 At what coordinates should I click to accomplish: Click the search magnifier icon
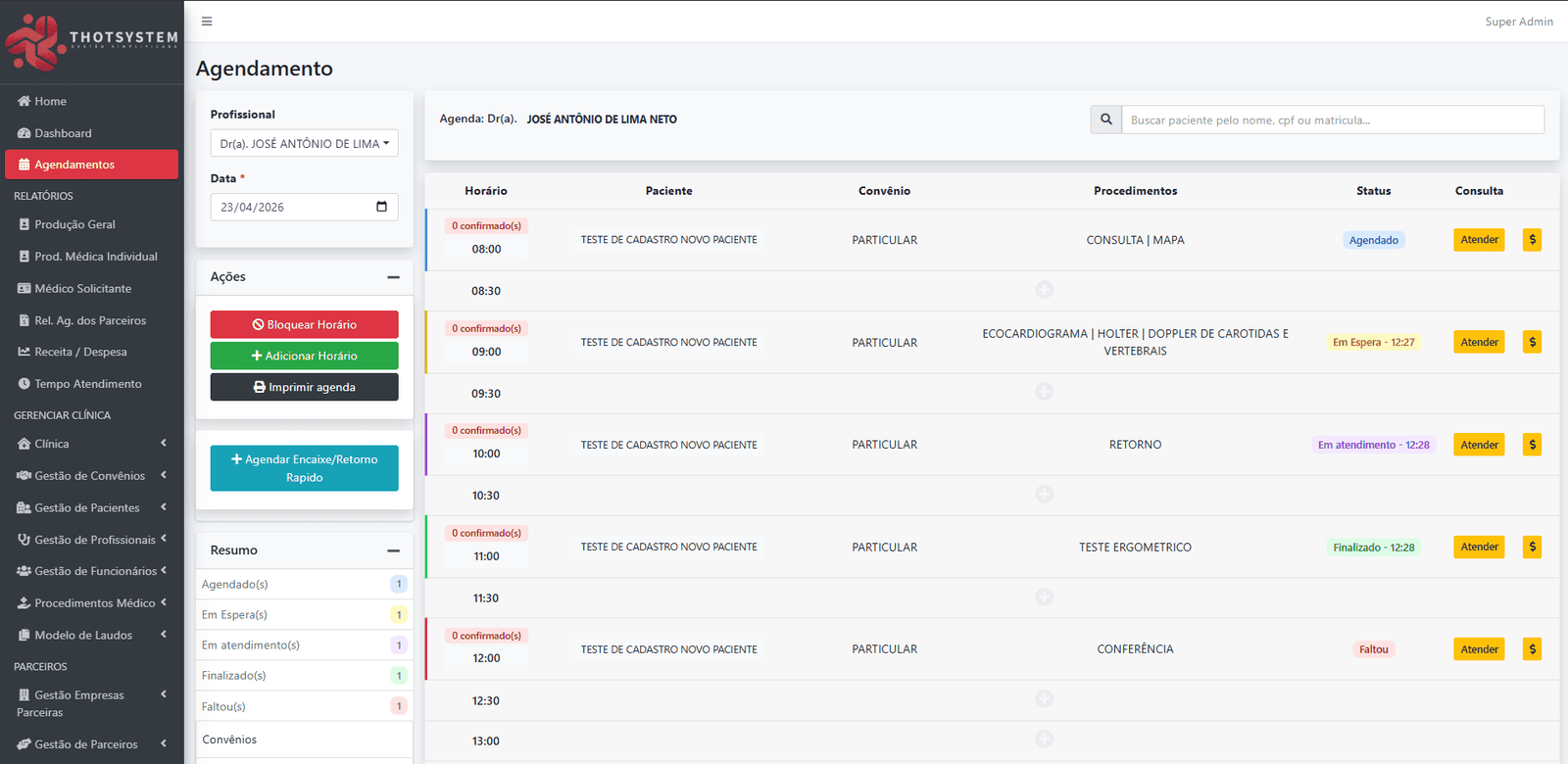1106,119
